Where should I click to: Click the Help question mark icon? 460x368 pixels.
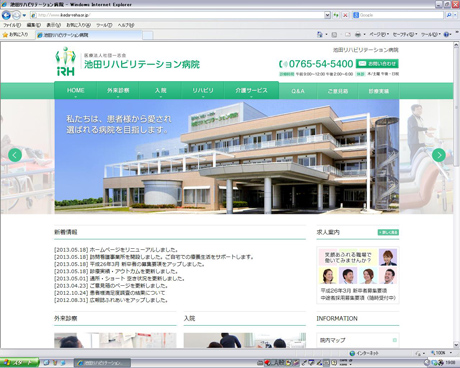447,34
